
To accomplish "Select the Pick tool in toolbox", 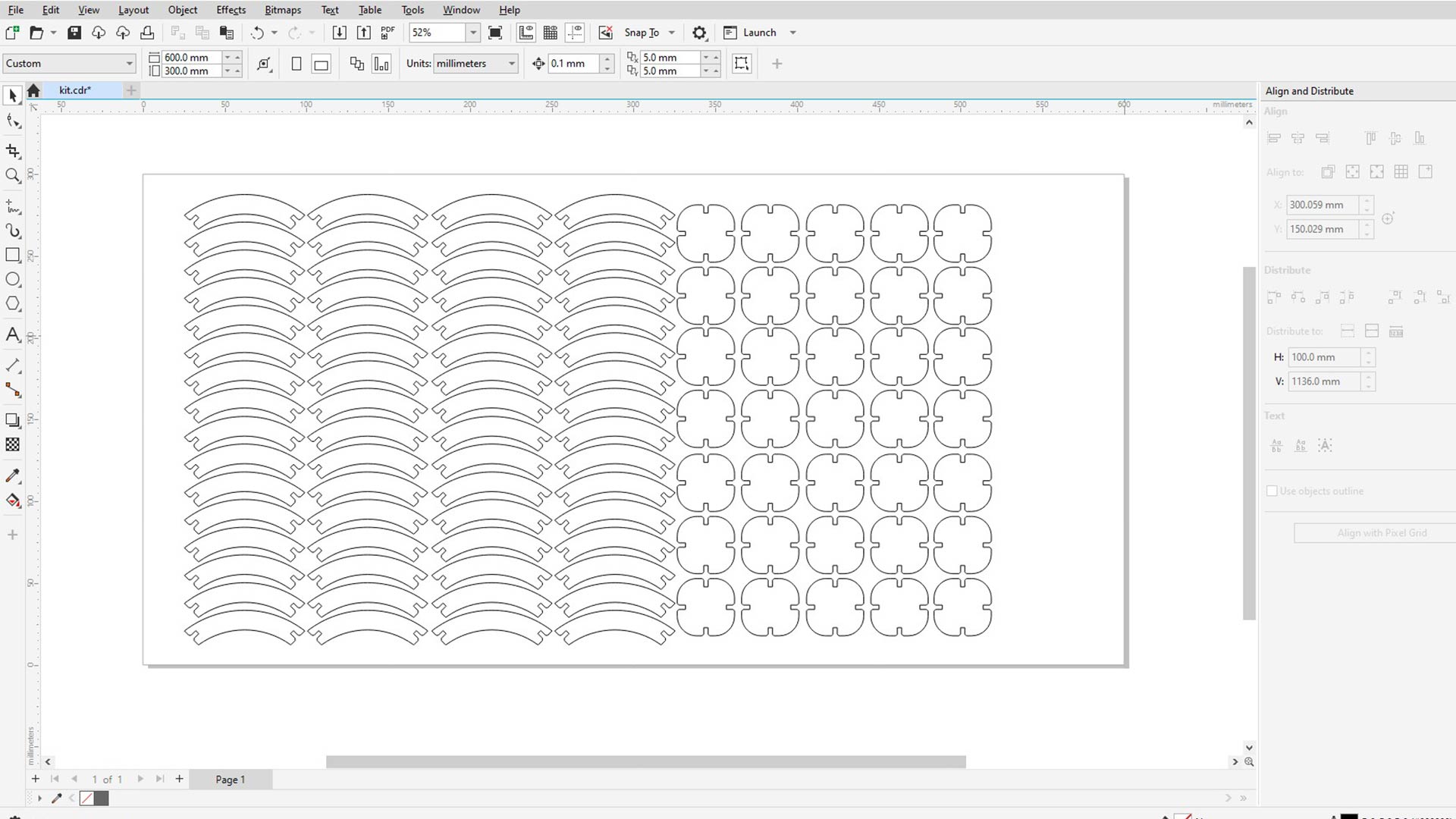I will tap(13, 96).
